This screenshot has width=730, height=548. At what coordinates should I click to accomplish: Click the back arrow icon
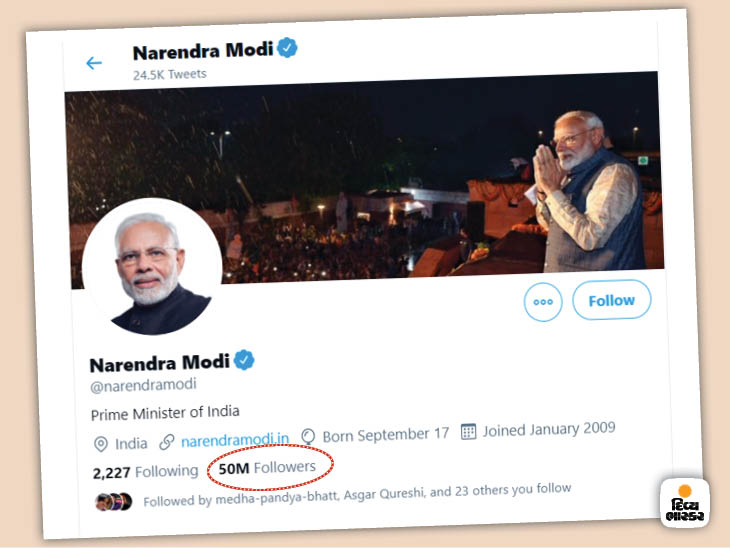(x=94, y=64)
